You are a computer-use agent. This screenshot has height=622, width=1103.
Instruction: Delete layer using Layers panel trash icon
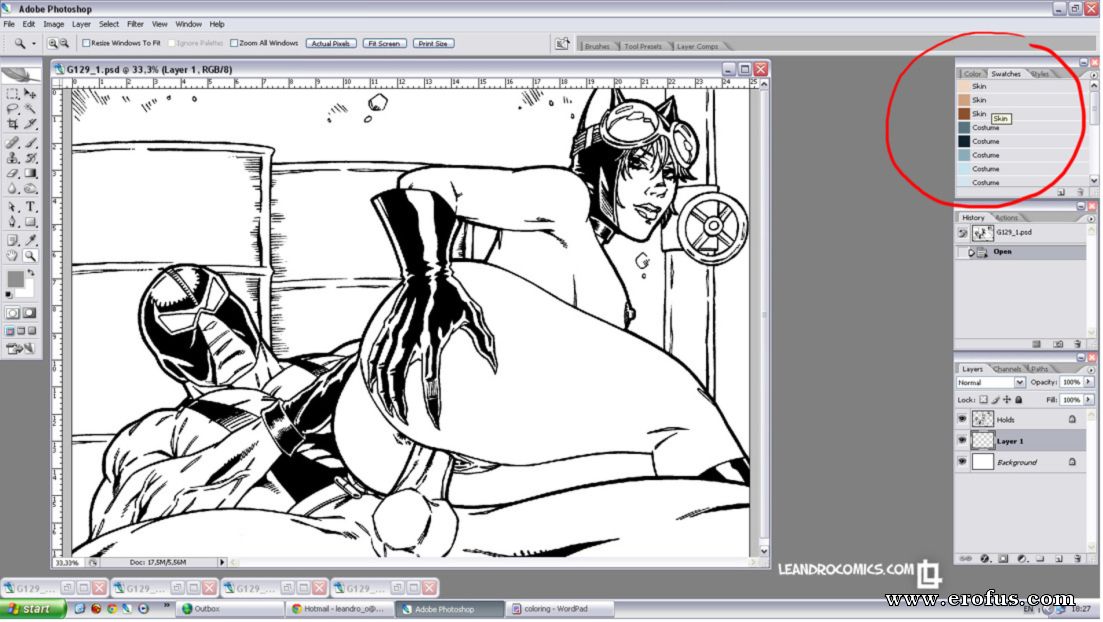pos(1077,559)
